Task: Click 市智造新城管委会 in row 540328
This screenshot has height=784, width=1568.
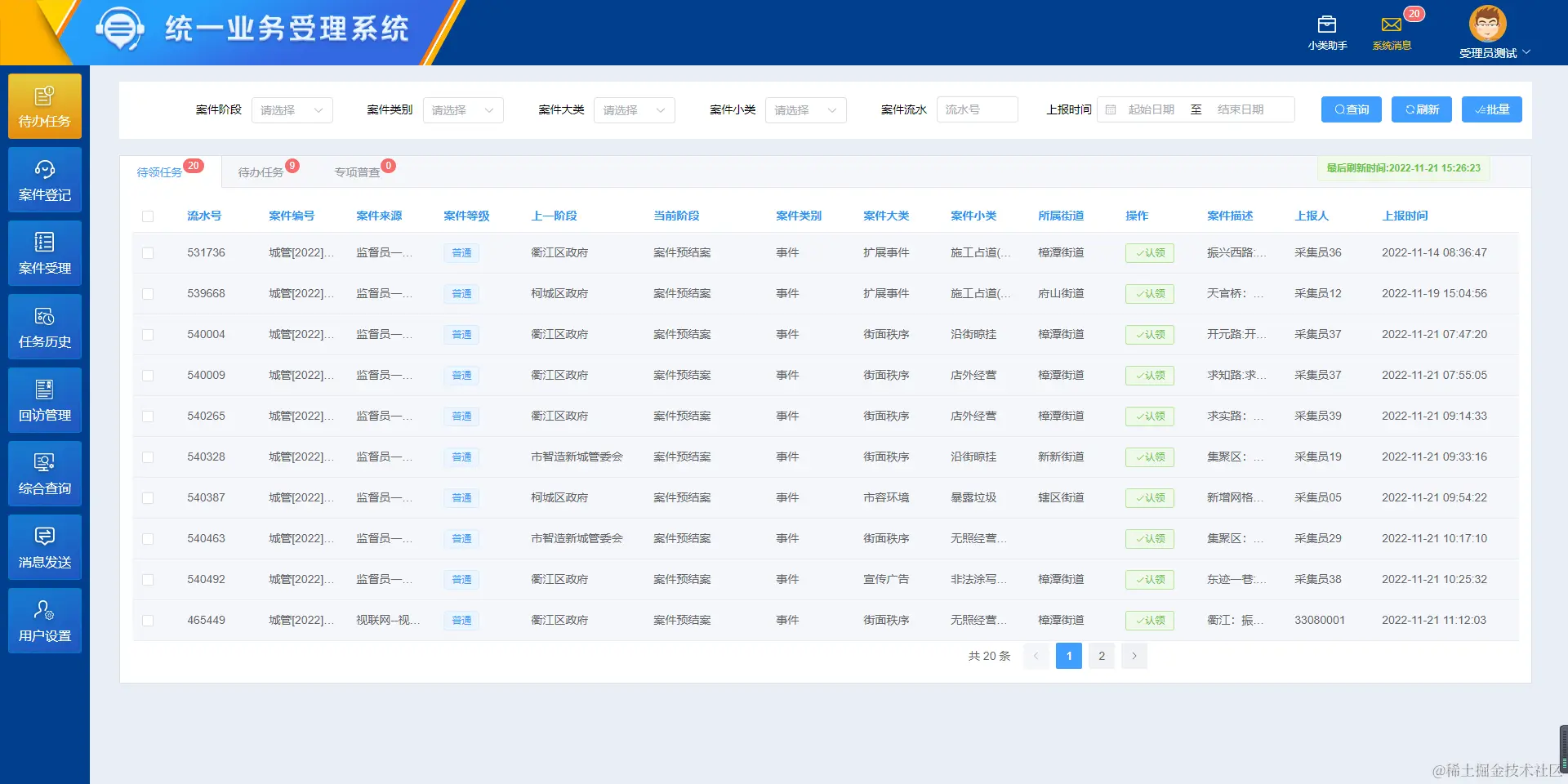Action: pos(577,457)
